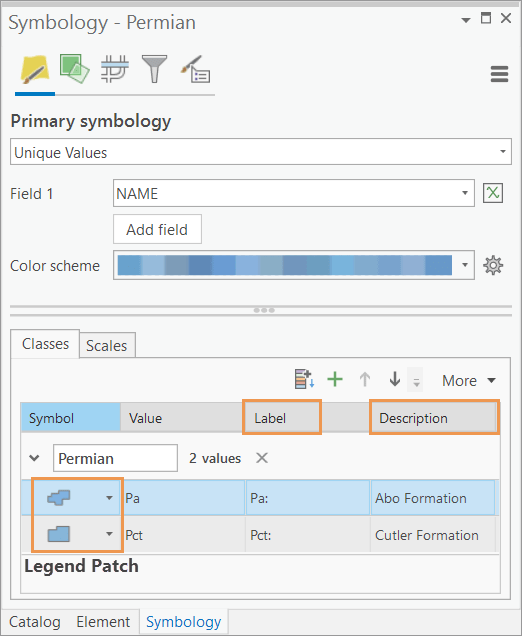The image size is (522, 636).
Task: Move selected value down with arrow
Action: (395, 380)
